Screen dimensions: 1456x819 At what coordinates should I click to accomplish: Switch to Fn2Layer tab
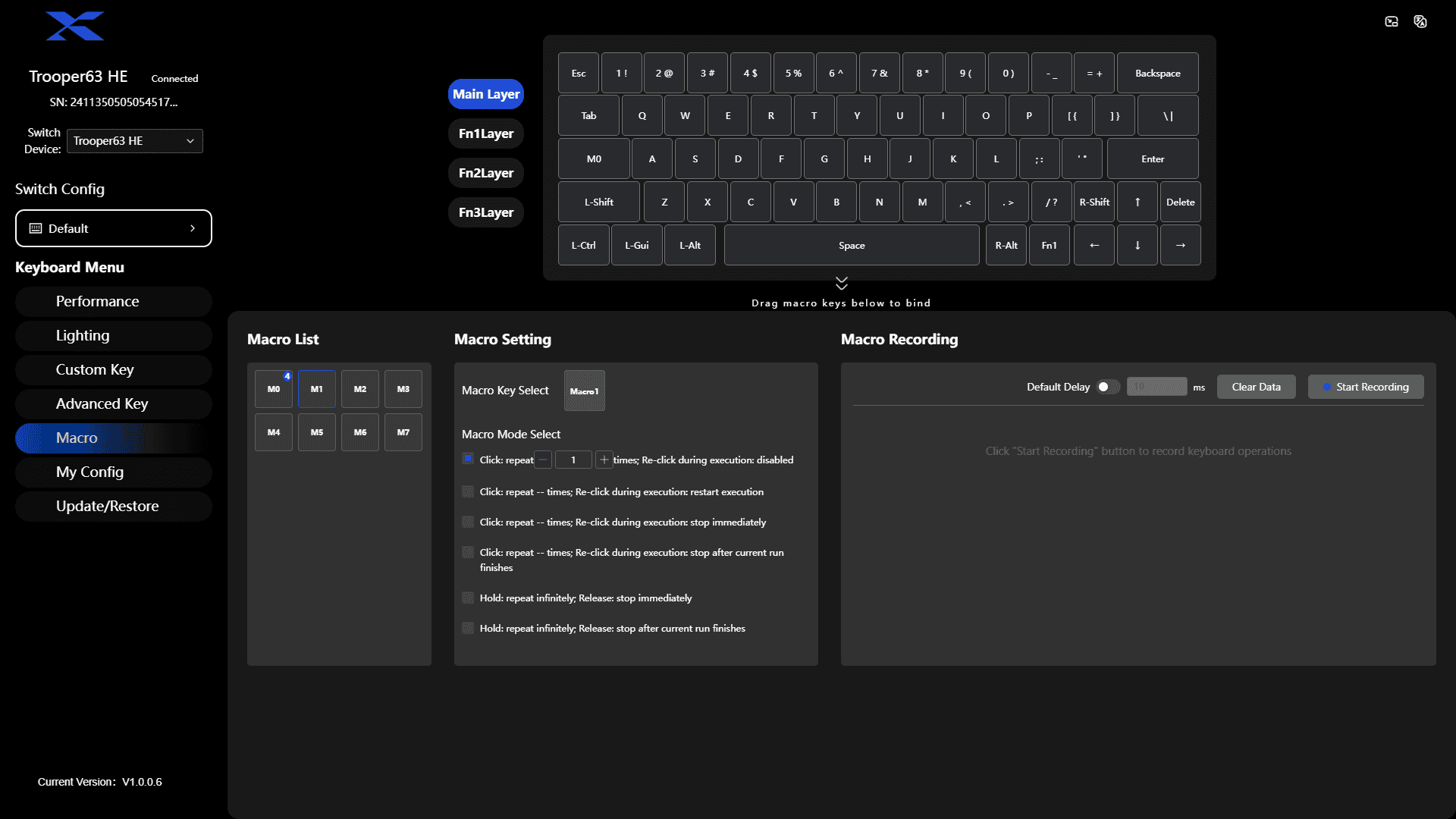[486, 173]
